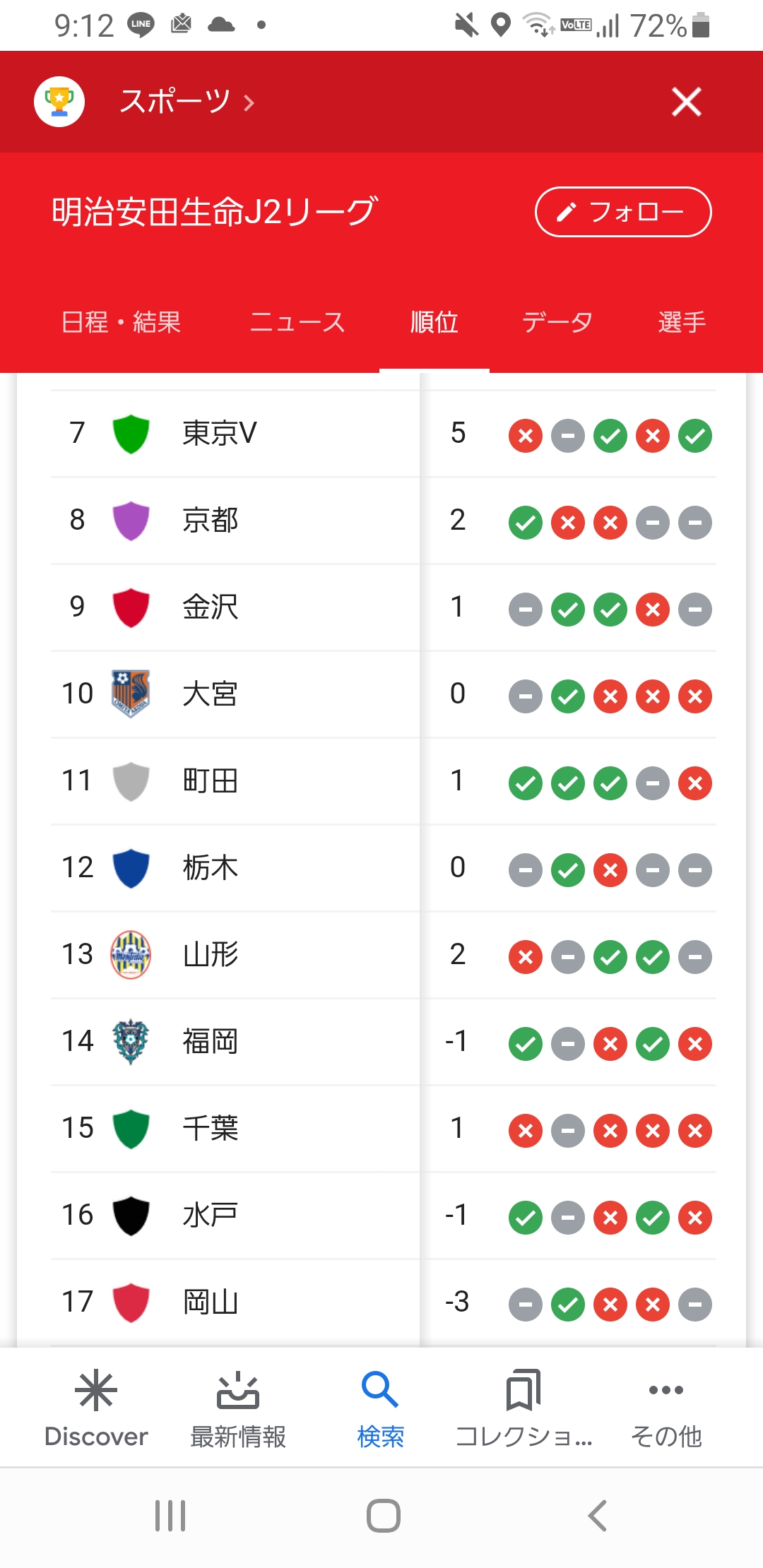Switch to the 日程・結果 tab

coord(121,322)
